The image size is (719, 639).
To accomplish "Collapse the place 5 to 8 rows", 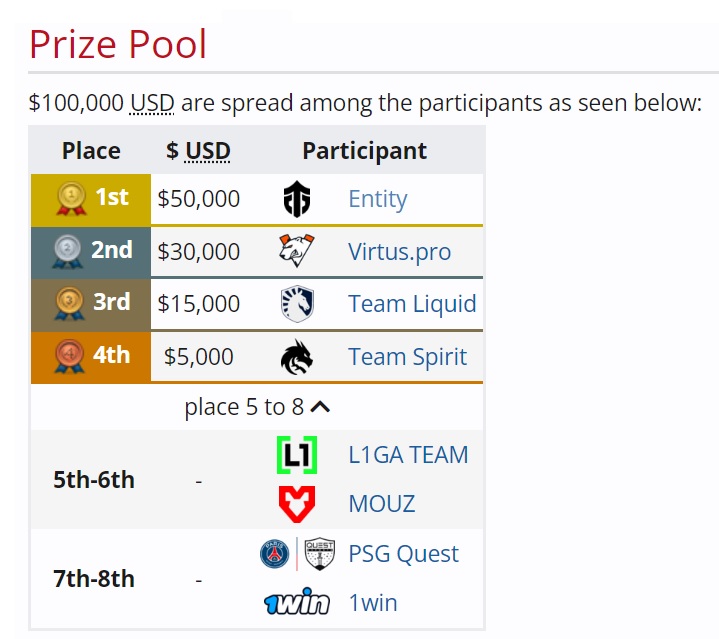I will point(321,407).
